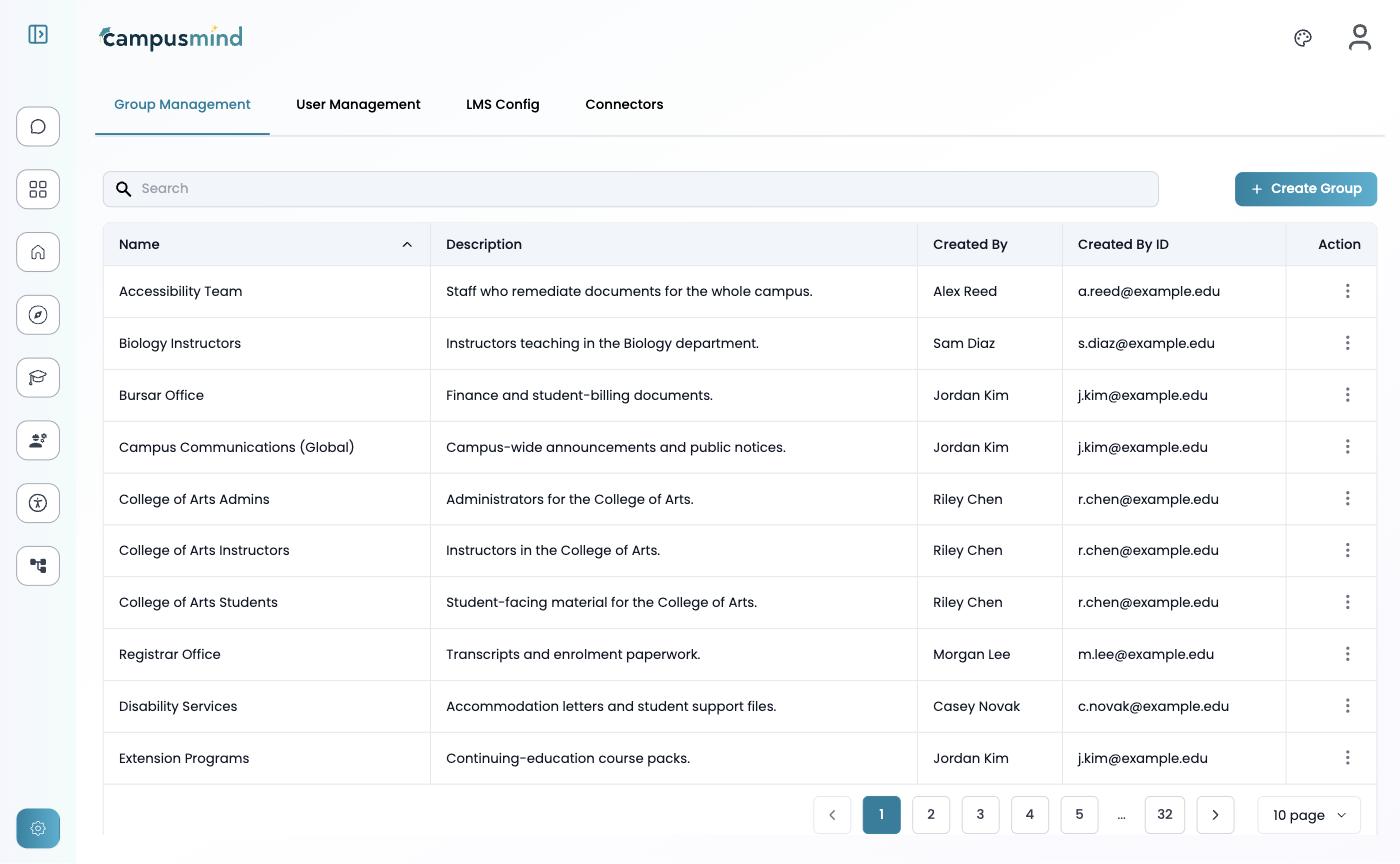
Task: Focus the Search input field
Action: 631,189
